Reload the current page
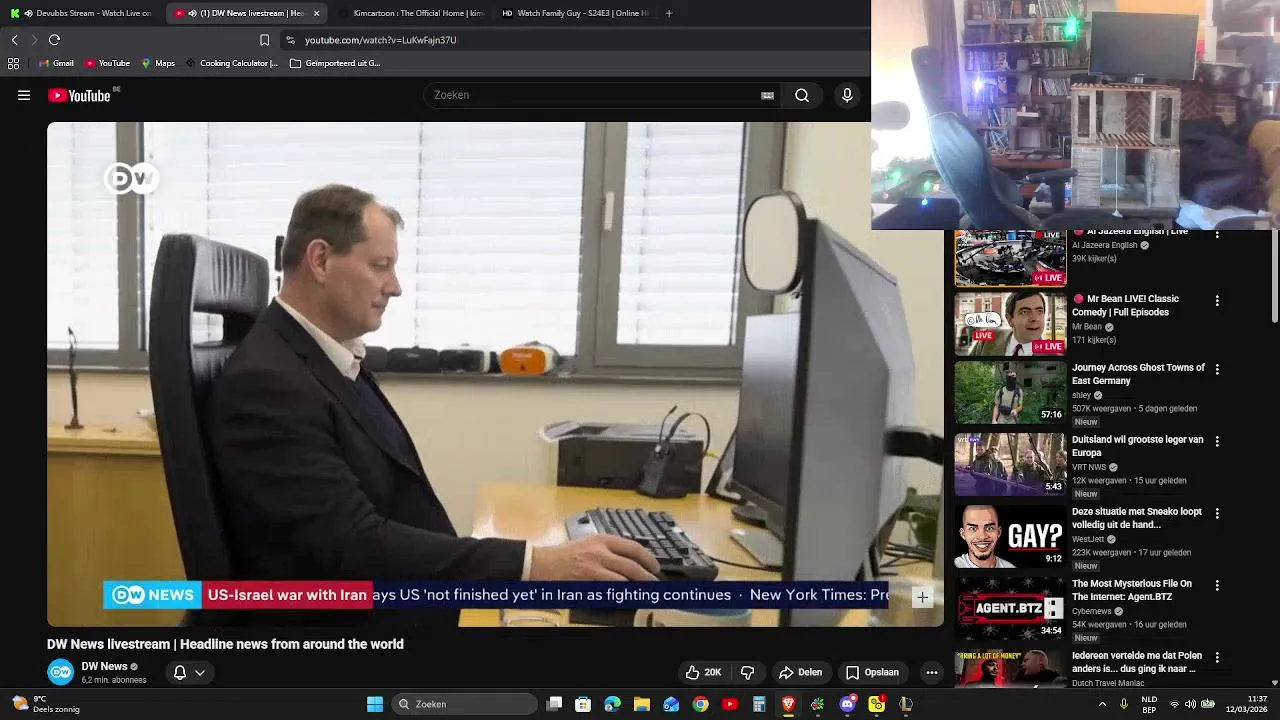 (x=54, y=40)
